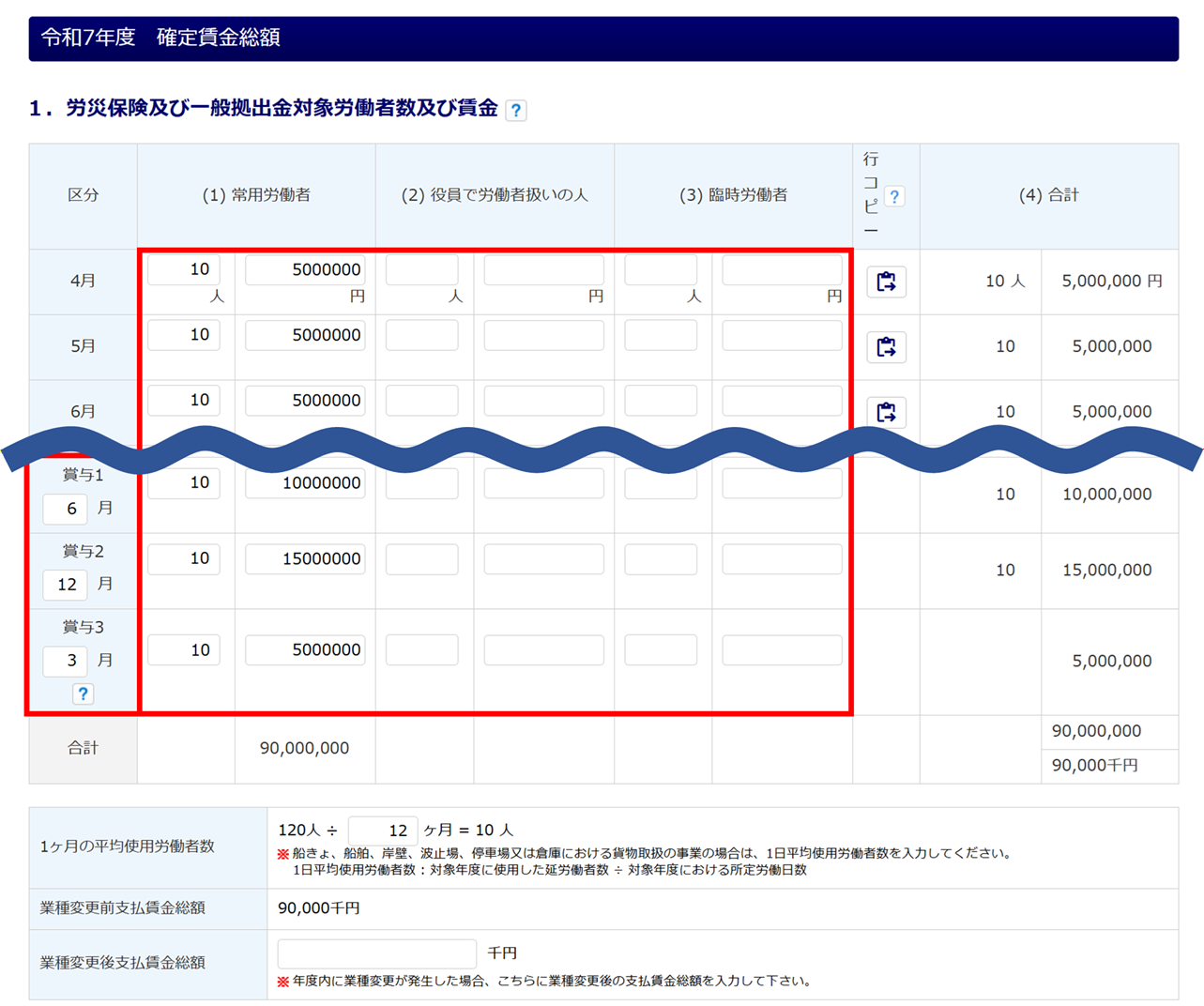1204x1006 pixels.
Task: Select 賞与1 常用労働者 wage field with 10000000
Action: tap(305, 483)
